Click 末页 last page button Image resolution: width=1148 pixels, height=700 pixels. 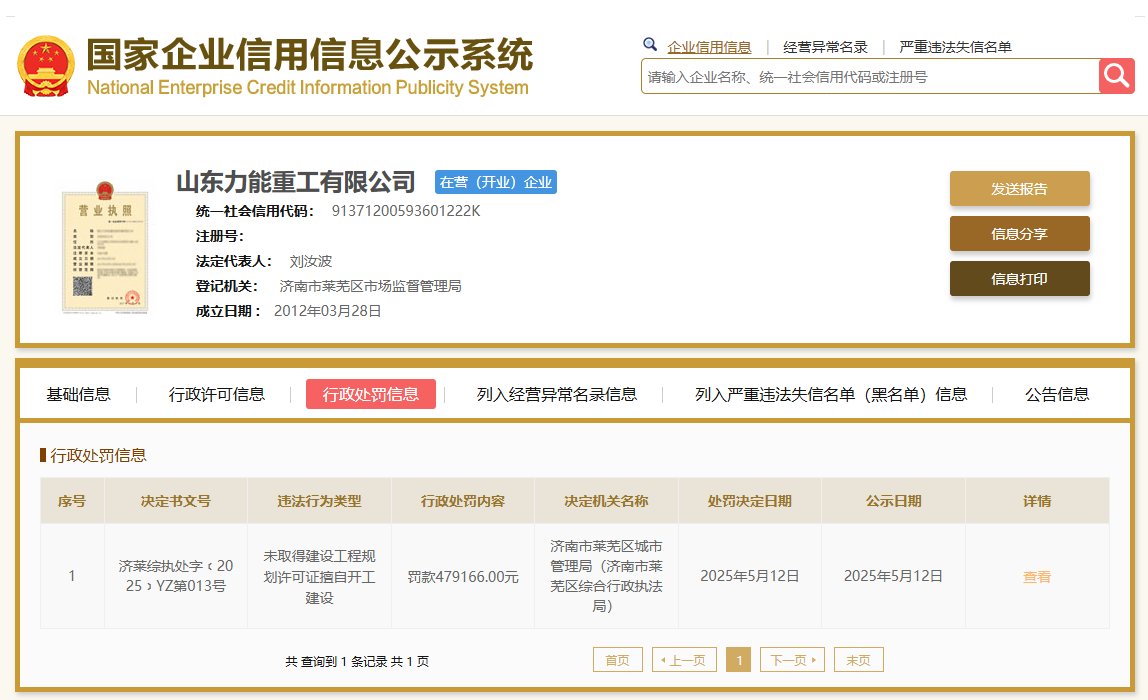(x=859, y=660)
